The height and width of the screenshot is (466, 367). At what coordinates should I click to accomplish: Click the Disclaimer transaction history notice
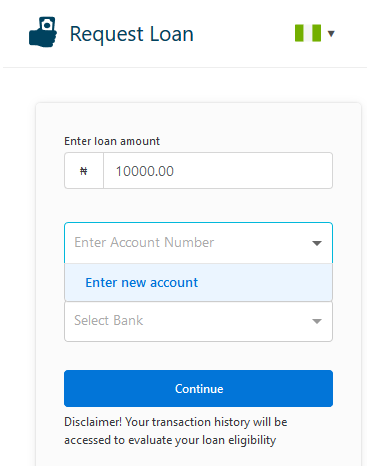[176, 431]
